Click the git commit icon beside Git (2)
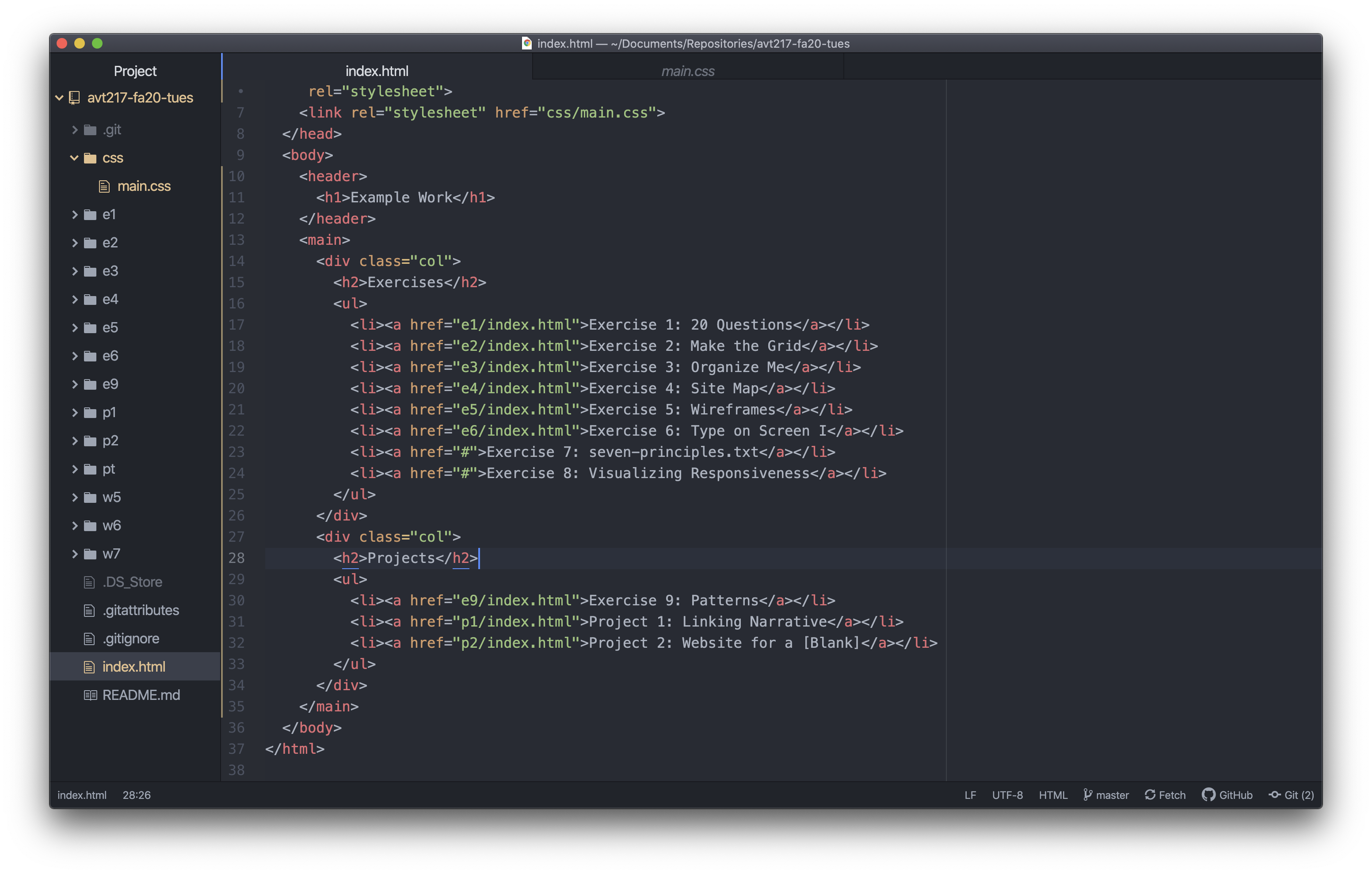1372x874 pixels. [1275, 795]
